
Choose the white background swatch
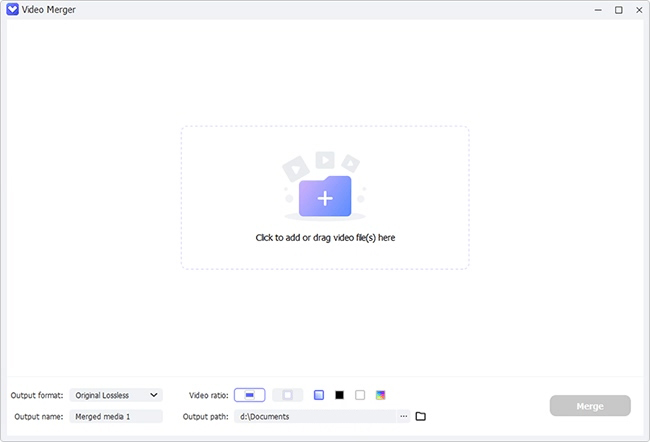pyautogui.click(x=360, y=395)
